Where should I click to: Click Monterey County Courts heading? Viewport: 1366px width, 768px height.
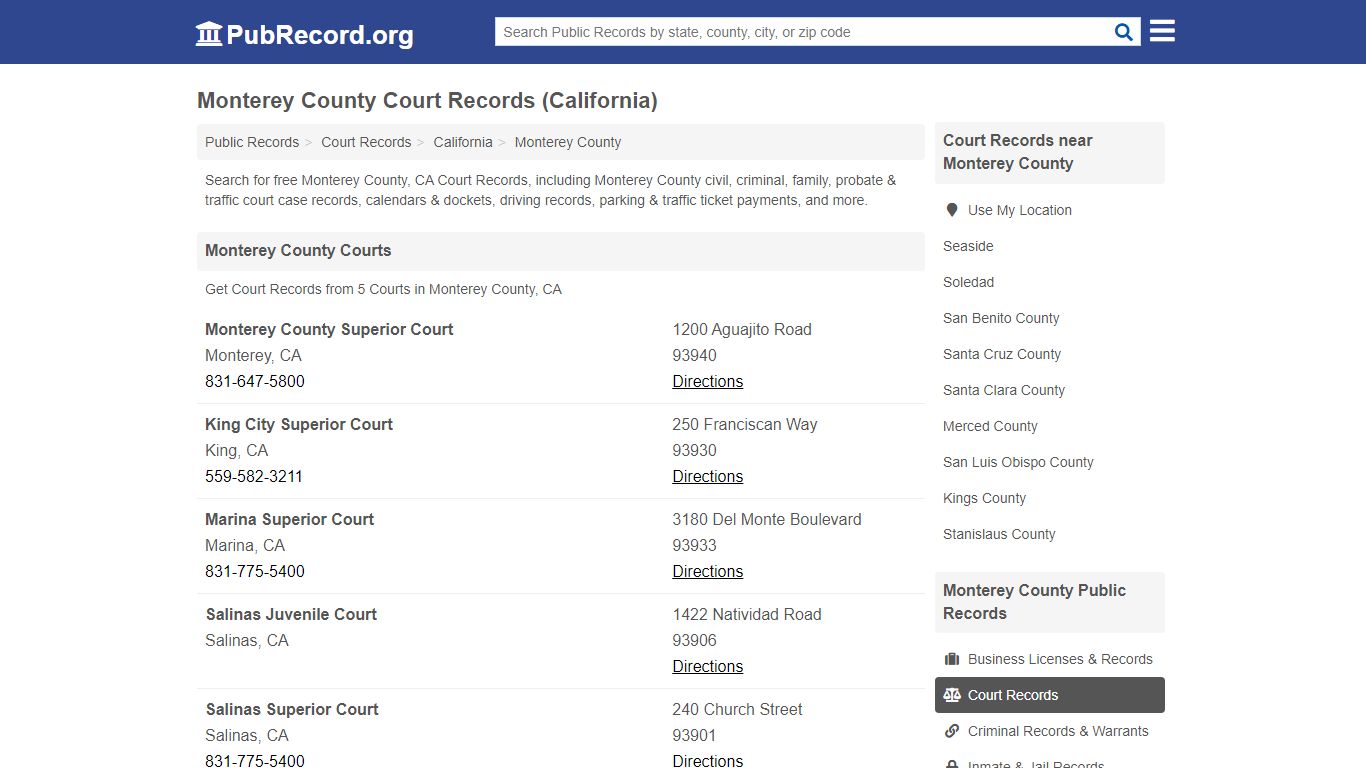(298, 250)
